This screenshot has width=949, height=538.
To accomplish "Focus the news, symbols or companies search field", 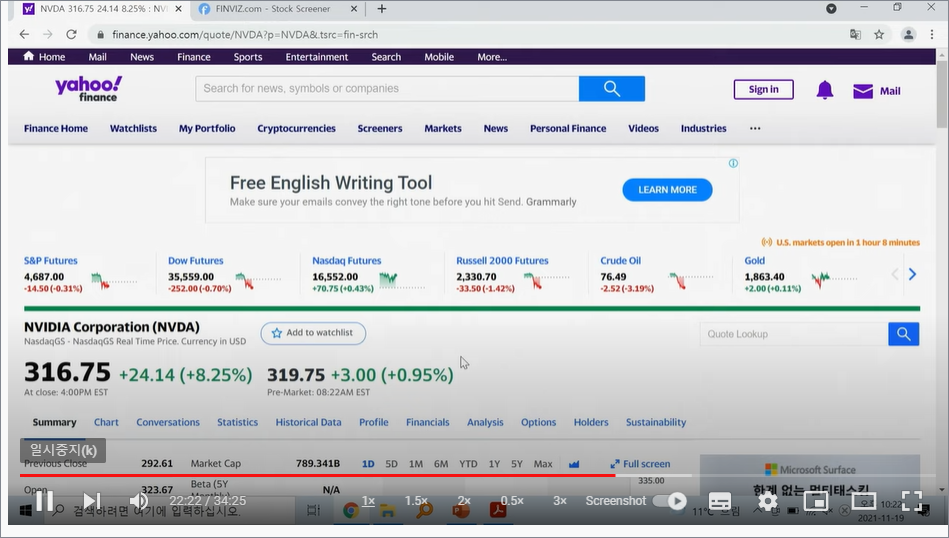I will pos(387,89).
